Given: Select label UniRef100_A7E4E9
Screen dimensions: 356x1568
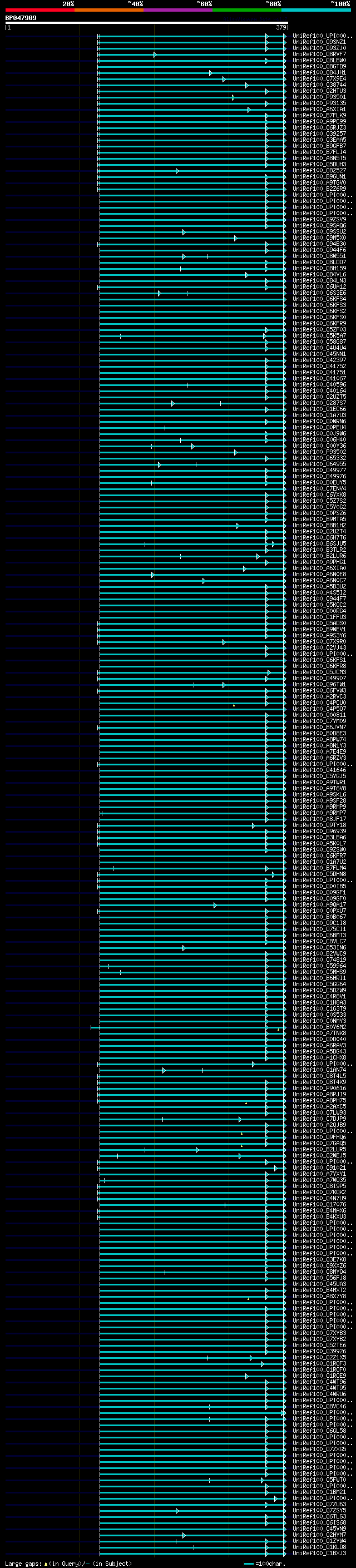Looking at the screenshot, I should [x=319, y=752].
